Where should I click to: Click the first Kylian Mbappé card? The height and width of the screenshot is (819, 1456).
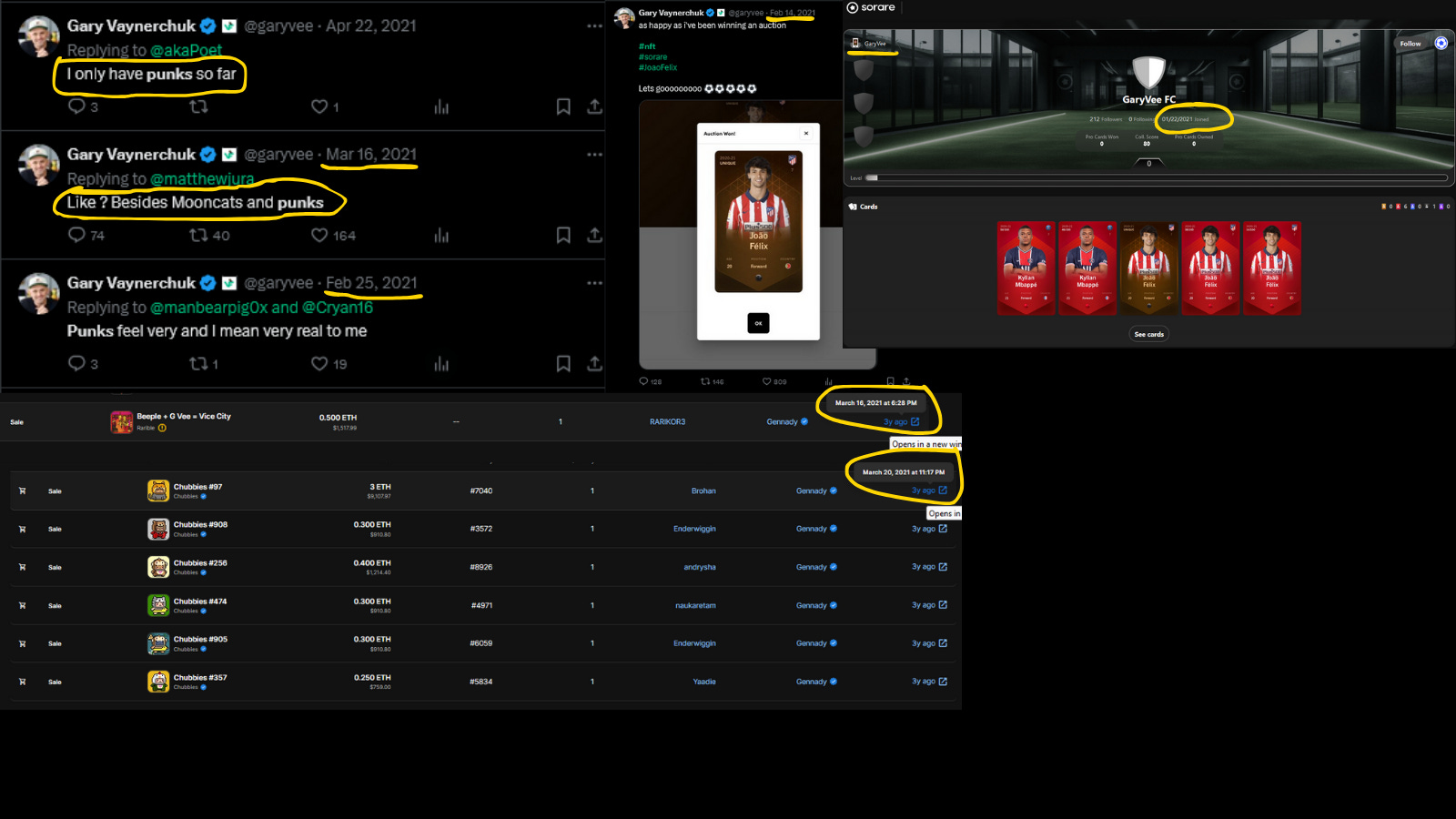(x=1026, y=268)
